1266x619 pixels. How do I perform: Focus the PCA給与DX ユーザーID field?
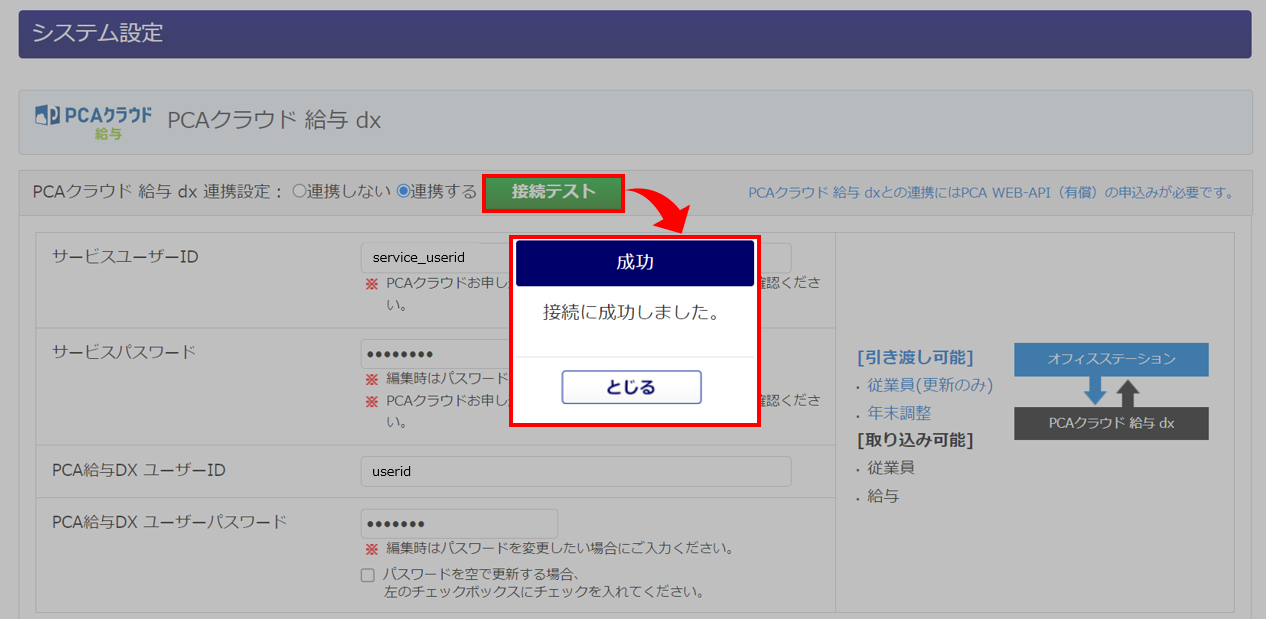tap(576, 471)
